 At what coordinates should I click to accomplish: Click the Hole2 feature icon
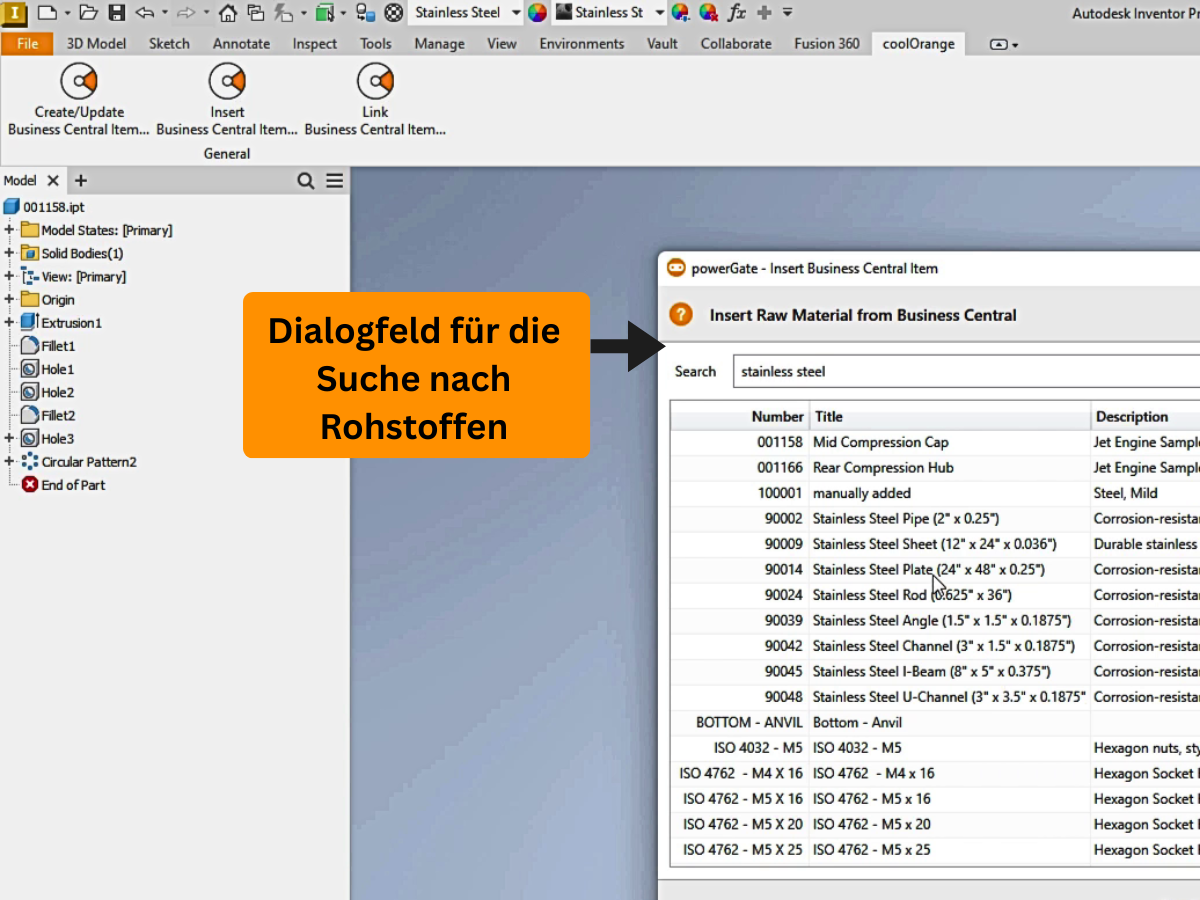(30, 392)
